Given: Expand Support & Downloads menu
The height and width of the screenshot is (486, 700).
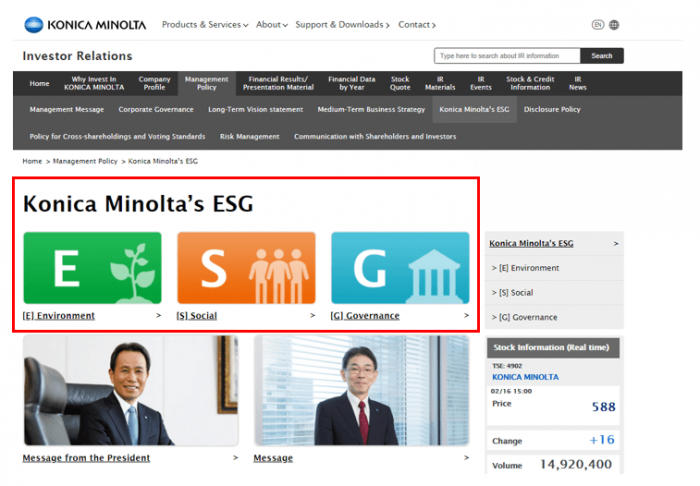Looking at the screenshot, I should 342,25.
